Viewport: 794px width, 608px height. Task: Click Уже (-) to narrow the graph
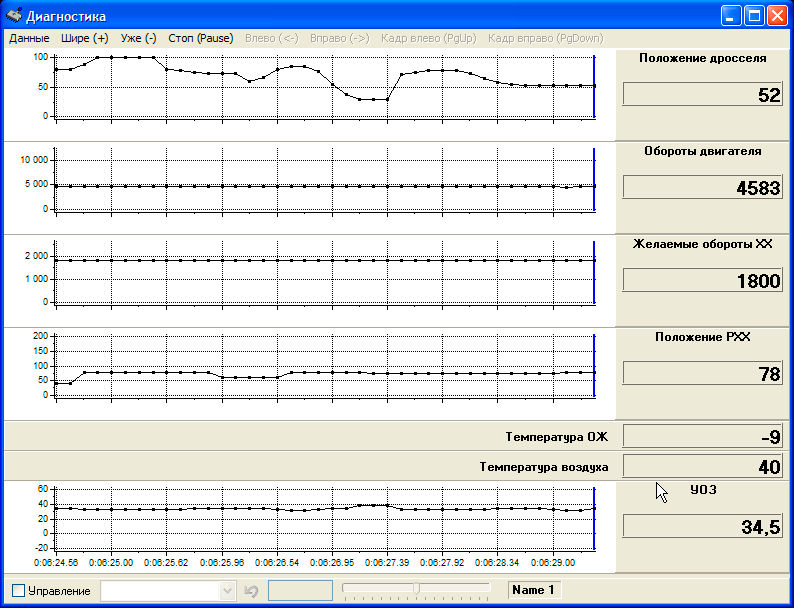click(138, 38)
